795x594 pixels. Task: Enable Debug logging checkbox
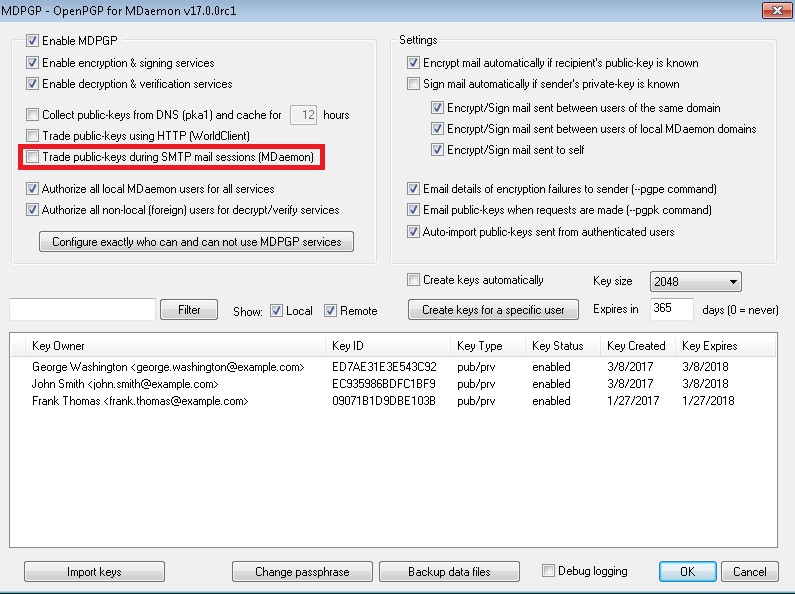(548, 571)
